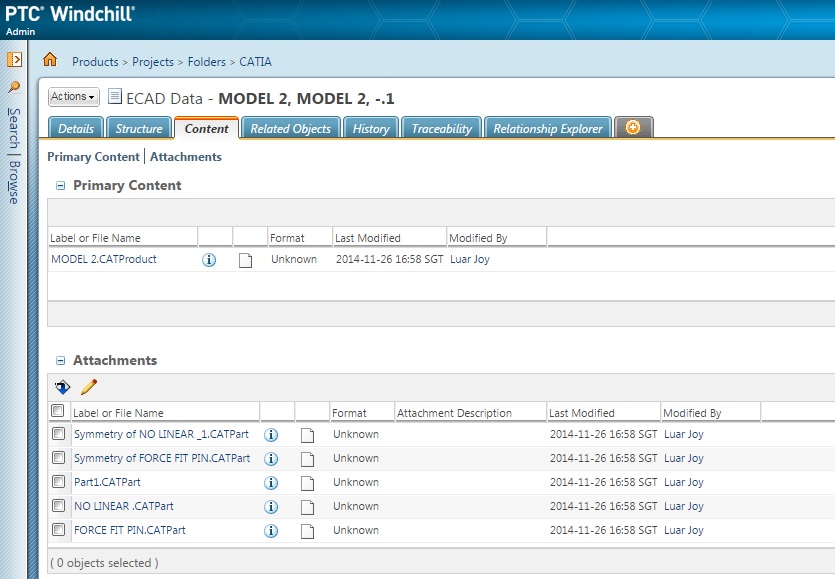This screenshot has width=835, height=579.
Task: Open info icon for NO LINEAR .CATPart
Action: tap(271, 507)
